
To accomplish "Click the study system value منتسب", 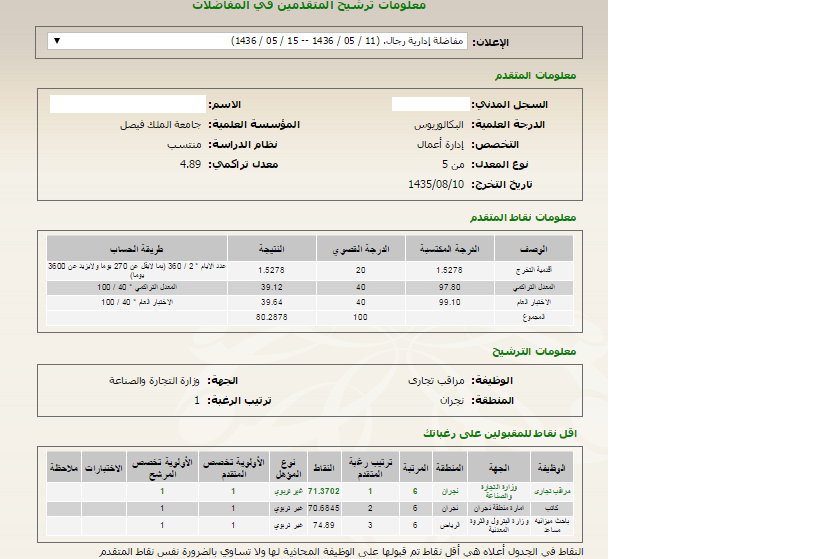I will (x=184, y=145).
